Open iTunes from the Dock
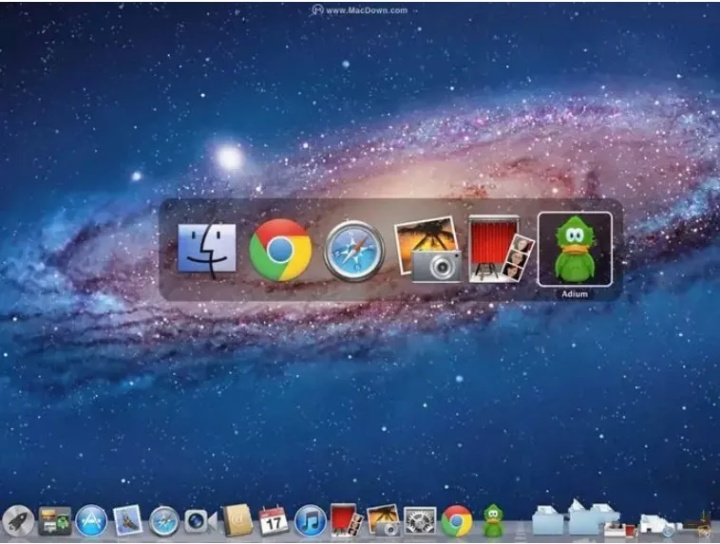 (310, 521)
